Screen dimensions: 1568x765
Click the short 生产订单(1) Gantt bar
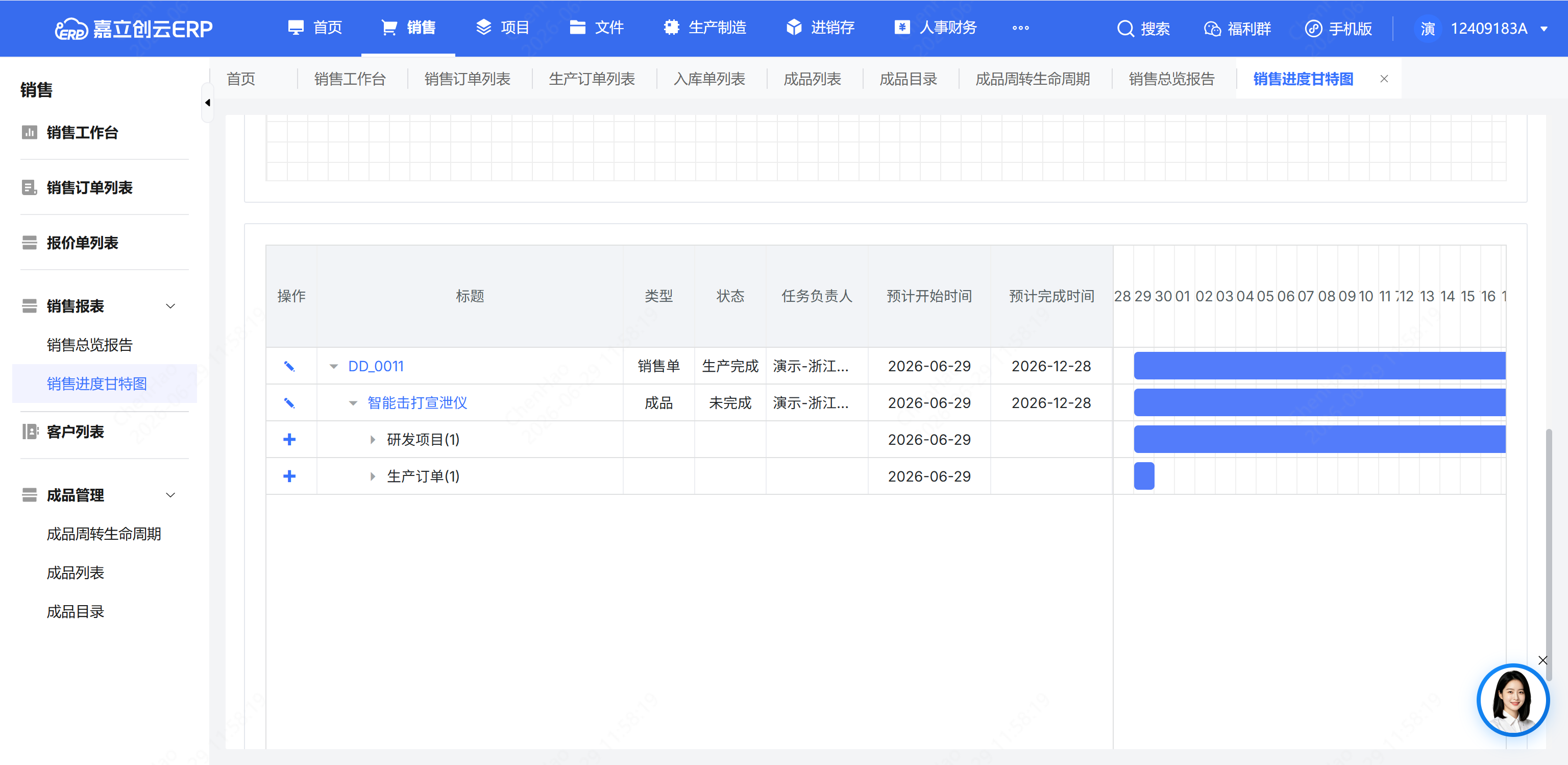pyautogui.click(x=1144, y=475)
